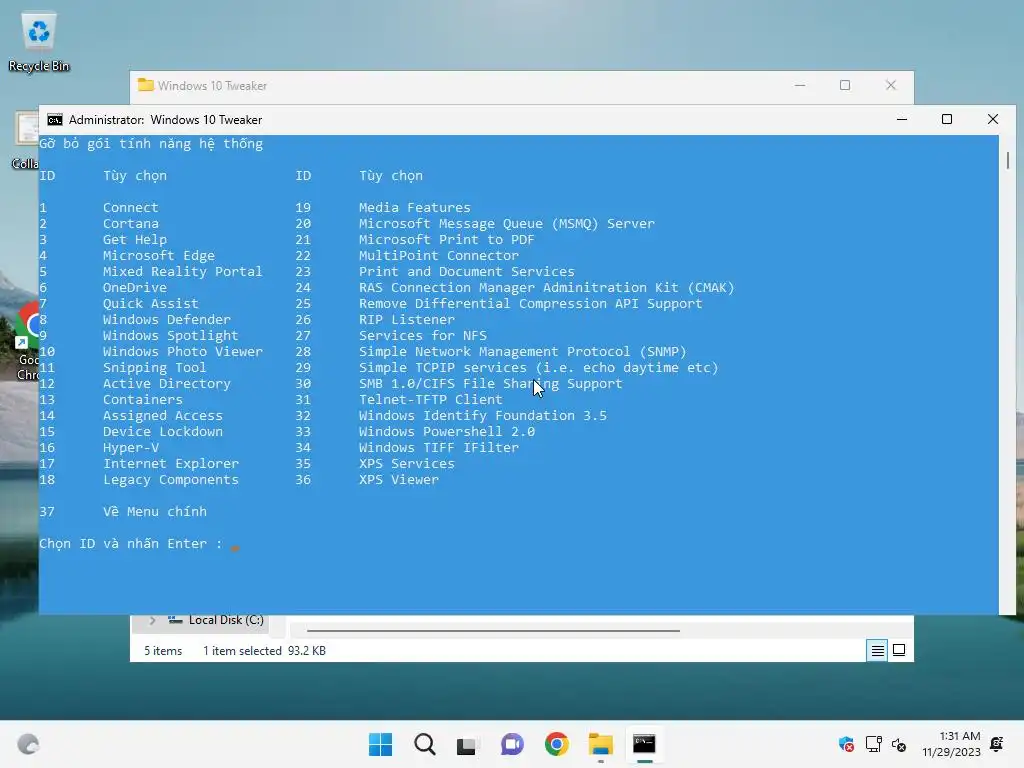
Task: Click the 'Mixed Reality Portal' option text
Action: 182,272
